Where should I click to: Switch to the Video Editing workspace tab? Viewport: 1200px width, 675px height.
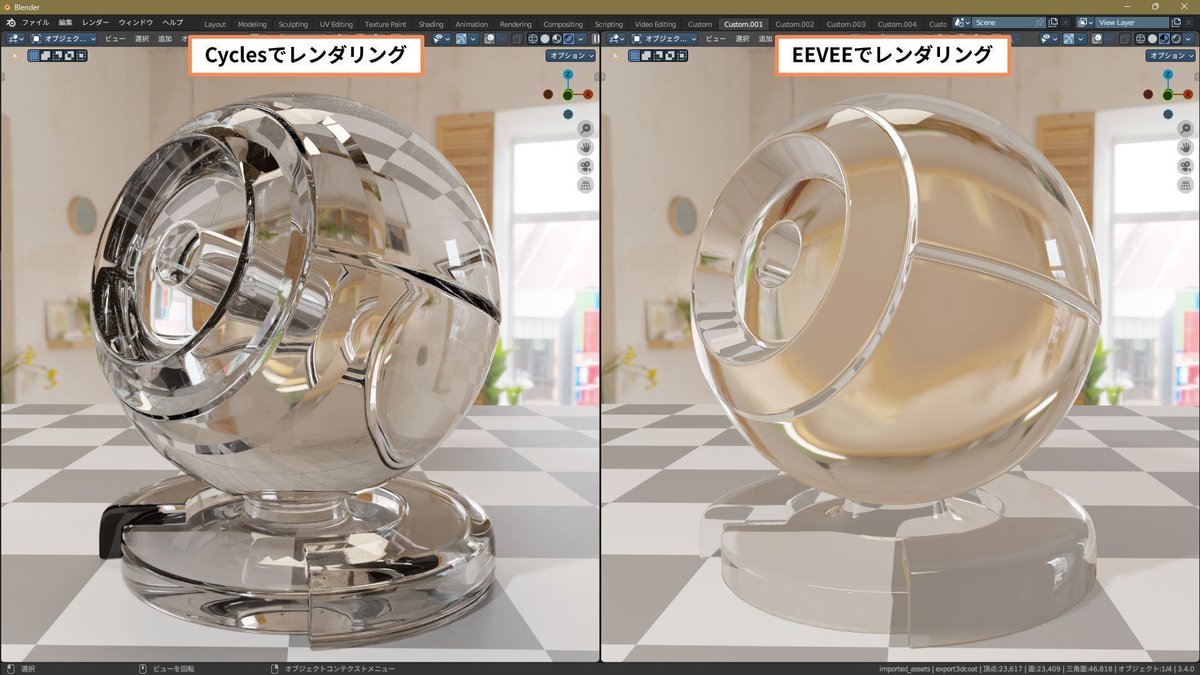[x=655, y=24]
